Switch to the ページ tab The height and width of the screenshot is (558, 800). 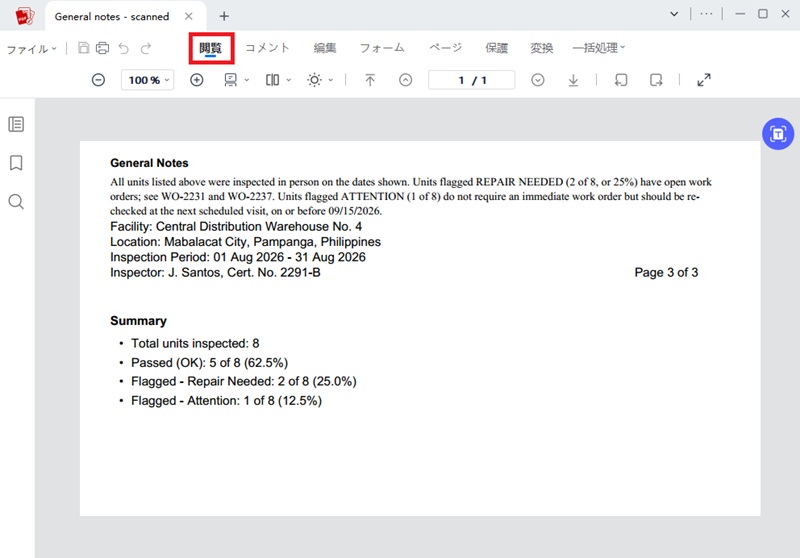445,48
